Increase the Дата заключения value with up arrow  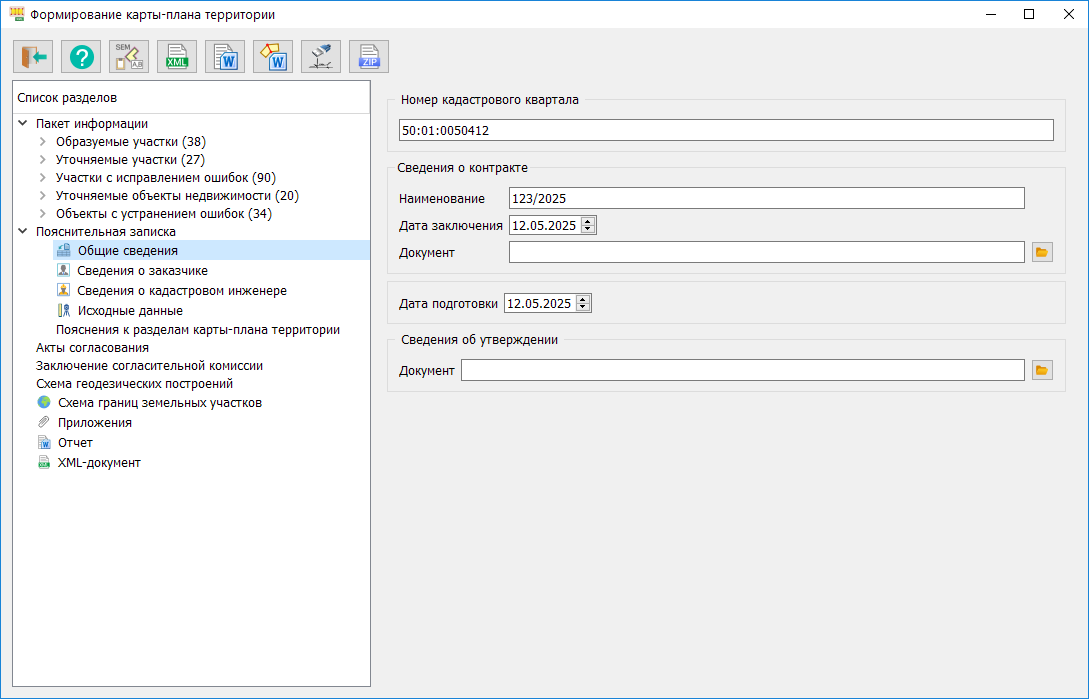click(588, 221)
